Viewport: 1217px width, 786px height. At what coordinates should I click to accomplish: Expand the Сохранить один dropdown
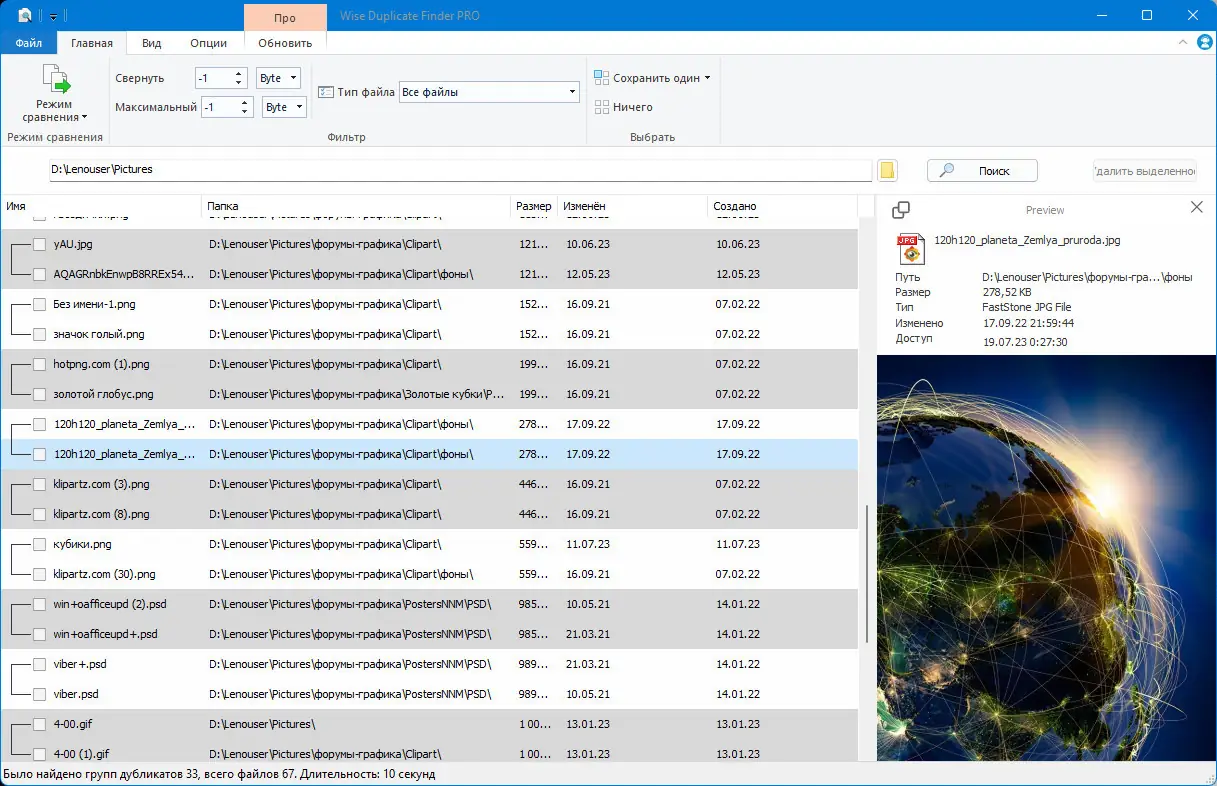click(707, 78)
